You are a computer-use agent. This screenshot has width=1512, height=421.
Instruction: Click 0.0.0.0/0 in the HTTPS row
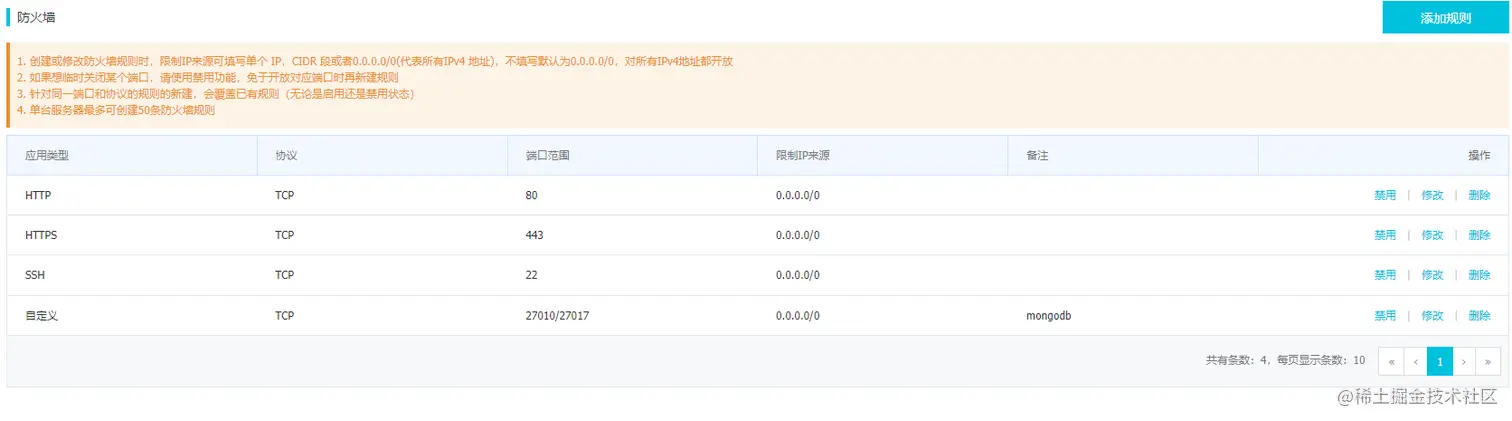coord(797,235)
